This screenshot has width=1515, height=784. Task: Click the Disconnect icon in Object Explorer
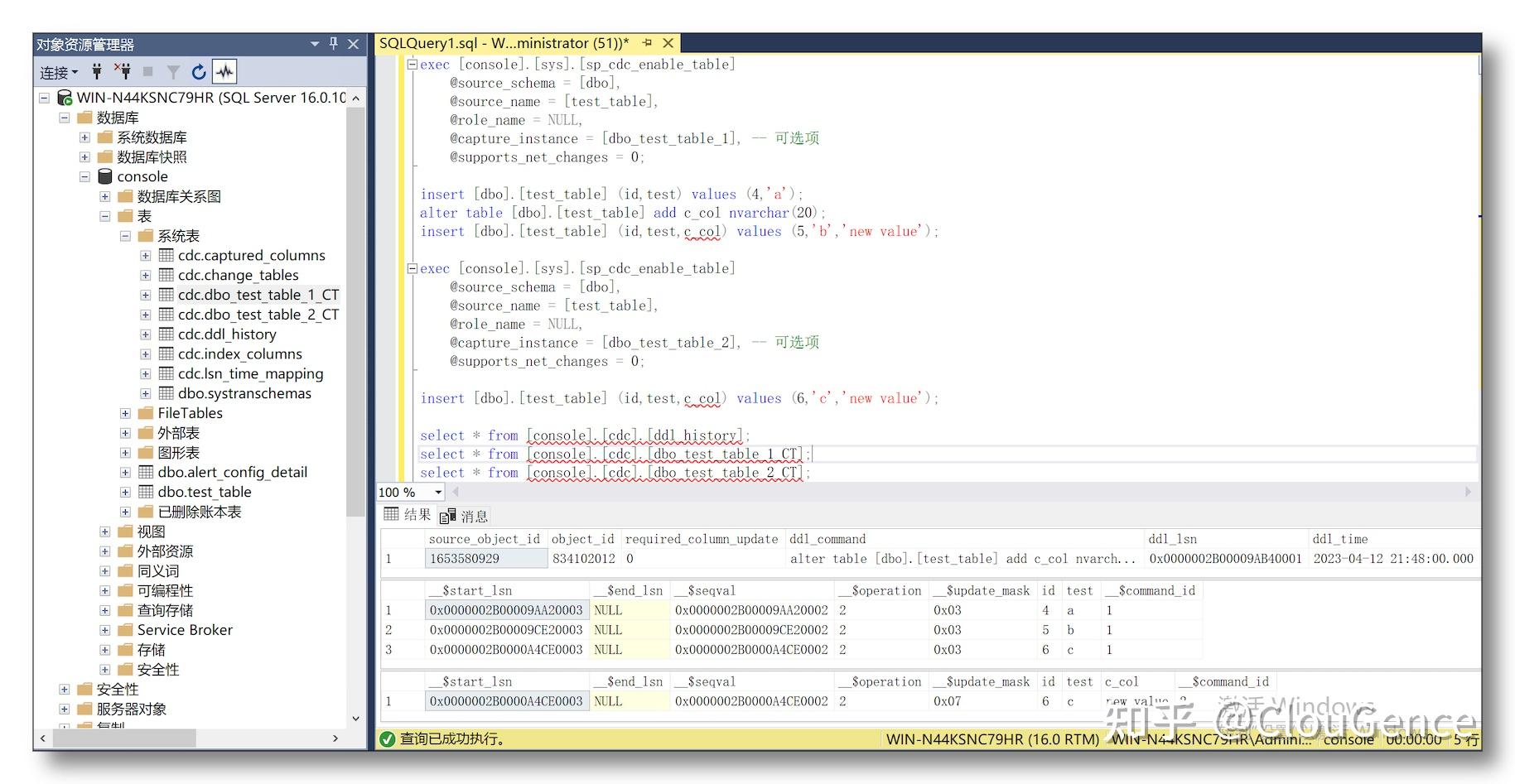123,72
